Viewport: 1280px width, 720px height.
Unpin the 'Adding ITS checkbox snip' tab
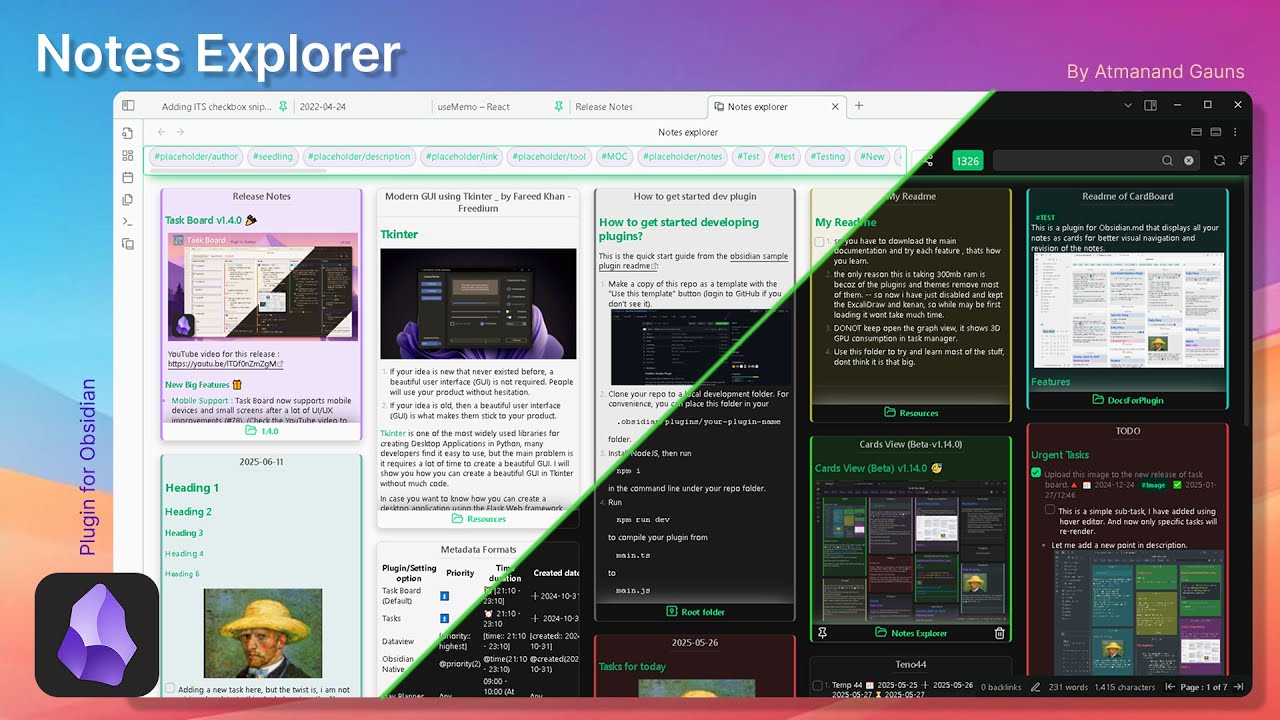click(283, 106)
